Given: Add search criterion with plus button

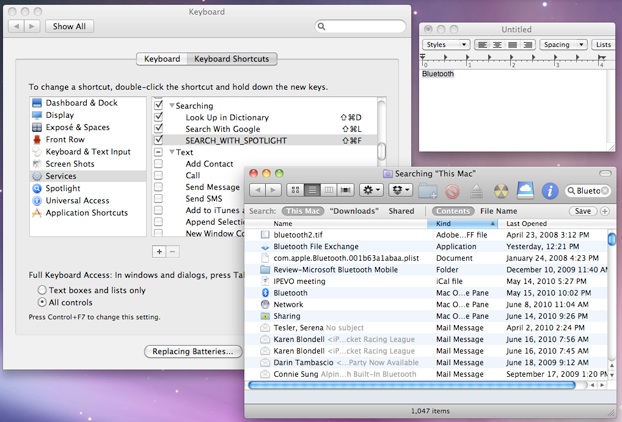Looking at the screenshot, I should point(605,211).
